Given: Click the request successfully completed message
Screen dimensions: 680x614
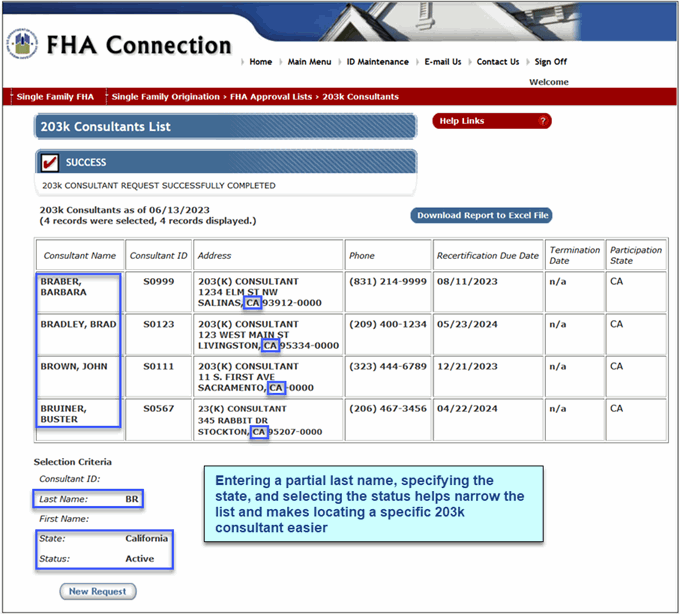Looking at the screenshot, I should click(159, 186).
